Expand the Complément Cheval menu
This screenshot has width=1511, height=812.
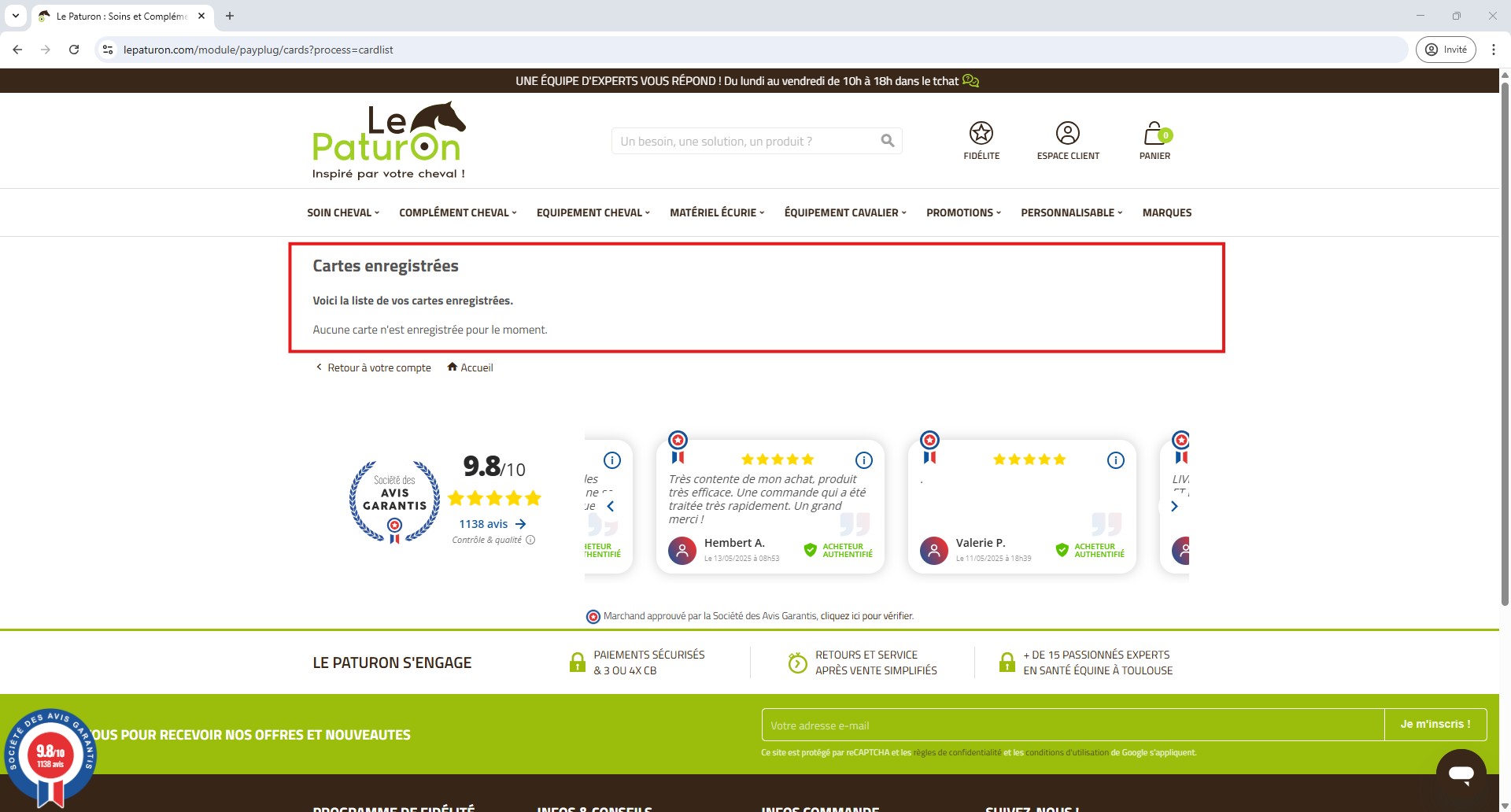[x=457, y=212]
